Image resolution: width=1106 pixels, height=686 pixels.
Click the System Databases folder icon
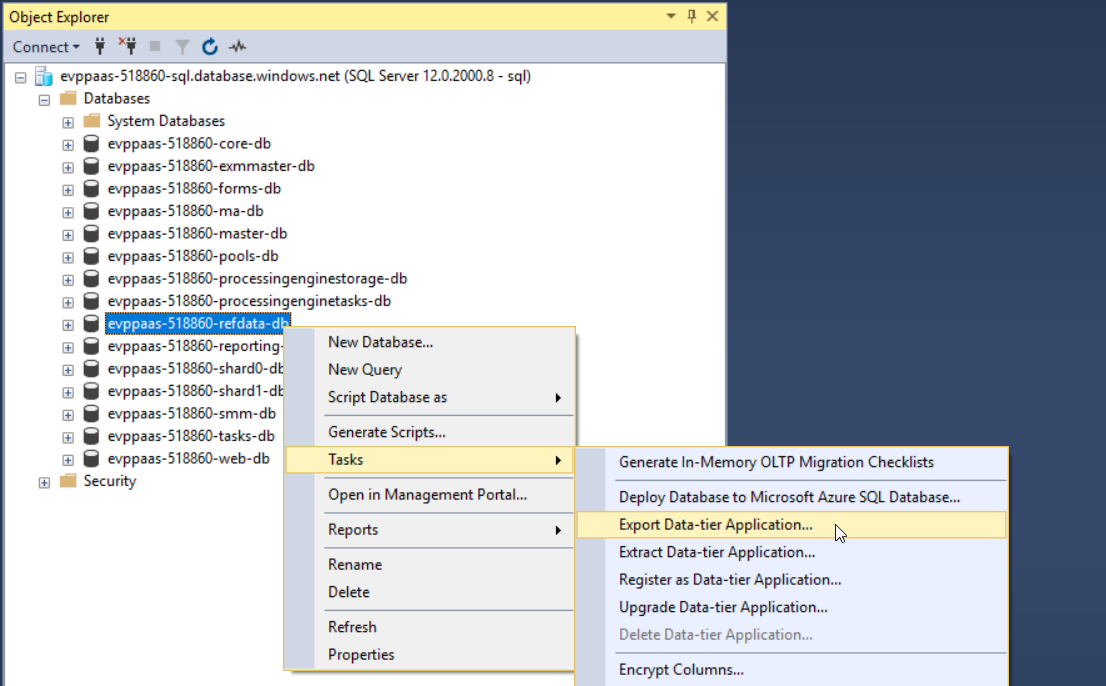point(92,121)
